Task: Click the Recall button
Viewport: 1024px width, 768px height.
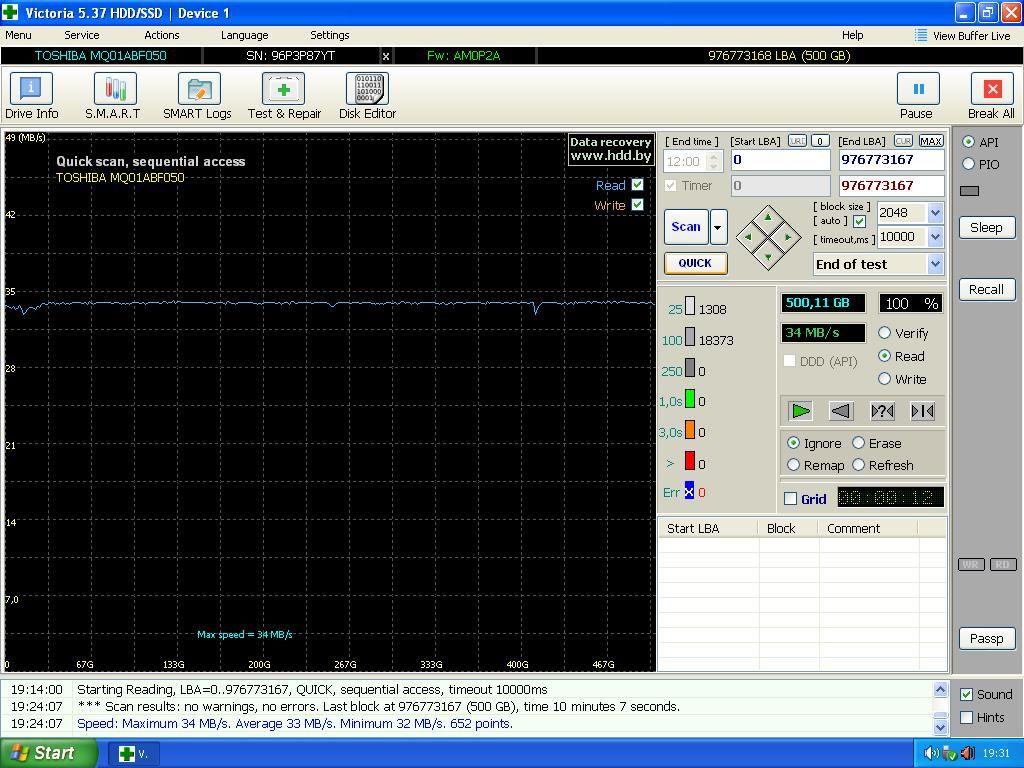Action: 987,289
